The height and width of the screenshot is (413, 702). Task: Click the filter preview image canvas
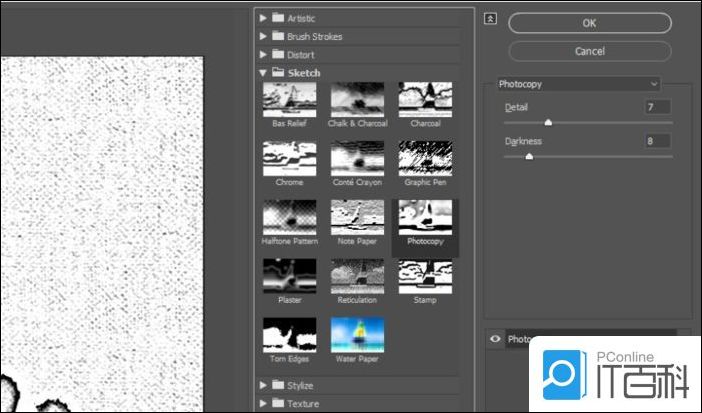[x=102, y=234]
